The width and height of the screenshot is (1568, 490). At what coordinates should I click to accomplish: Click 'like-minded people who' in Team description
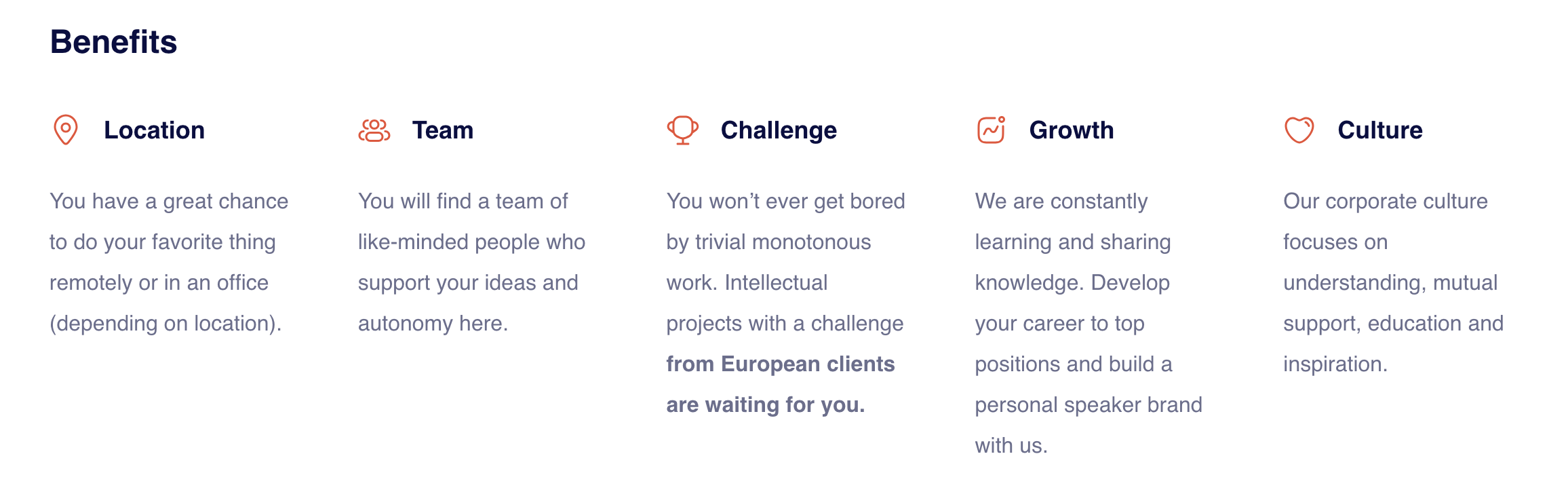tap(471, 242)
